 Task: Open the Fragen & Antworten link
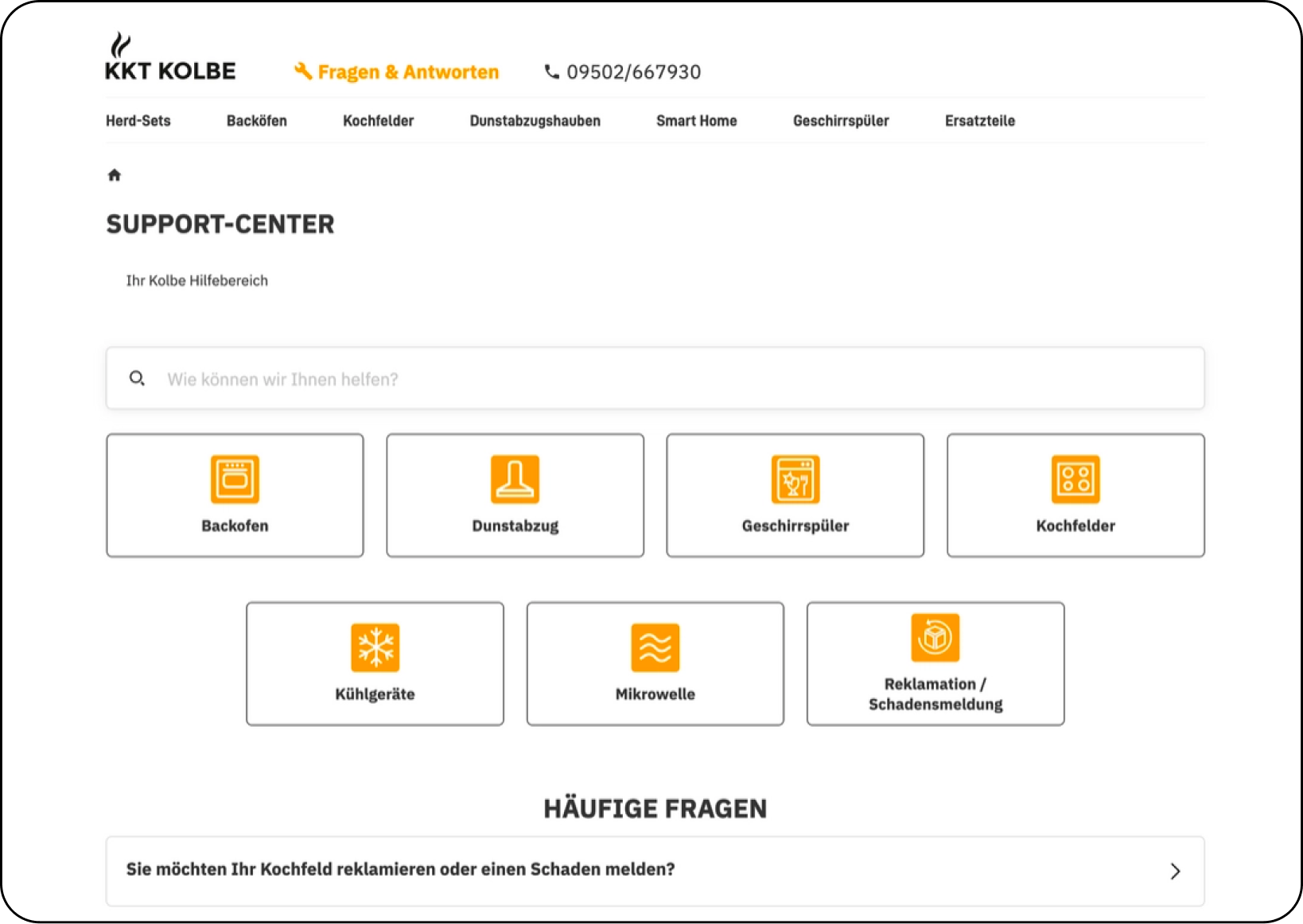point(408,72)
